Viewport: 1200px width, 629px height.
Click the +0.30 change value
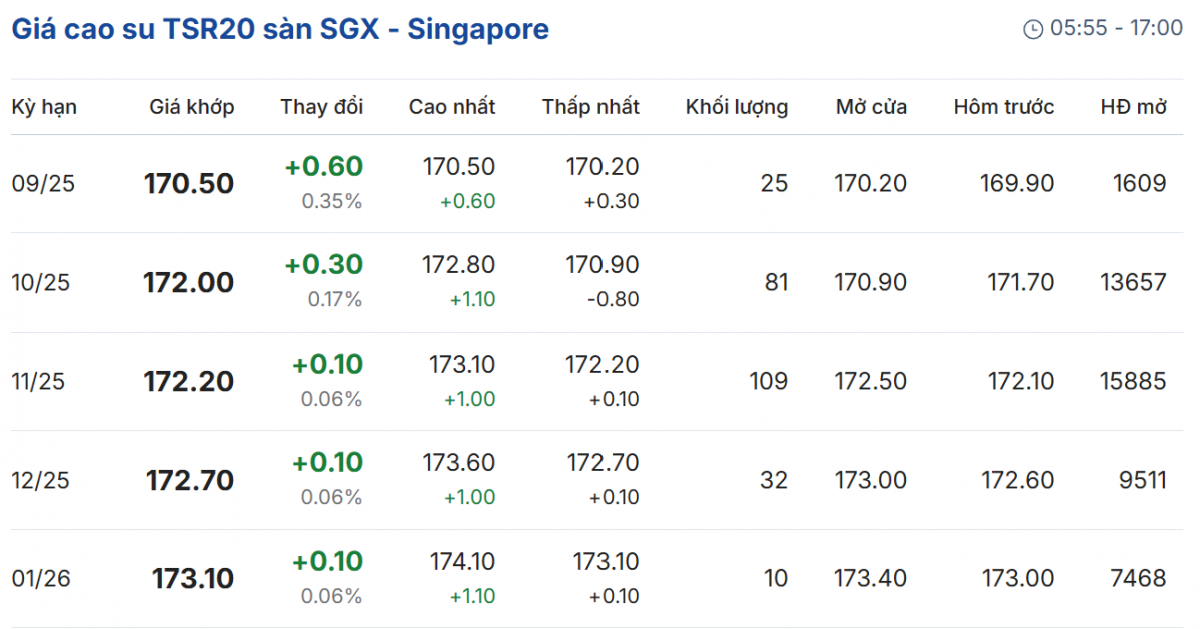[x=324, y=265]
